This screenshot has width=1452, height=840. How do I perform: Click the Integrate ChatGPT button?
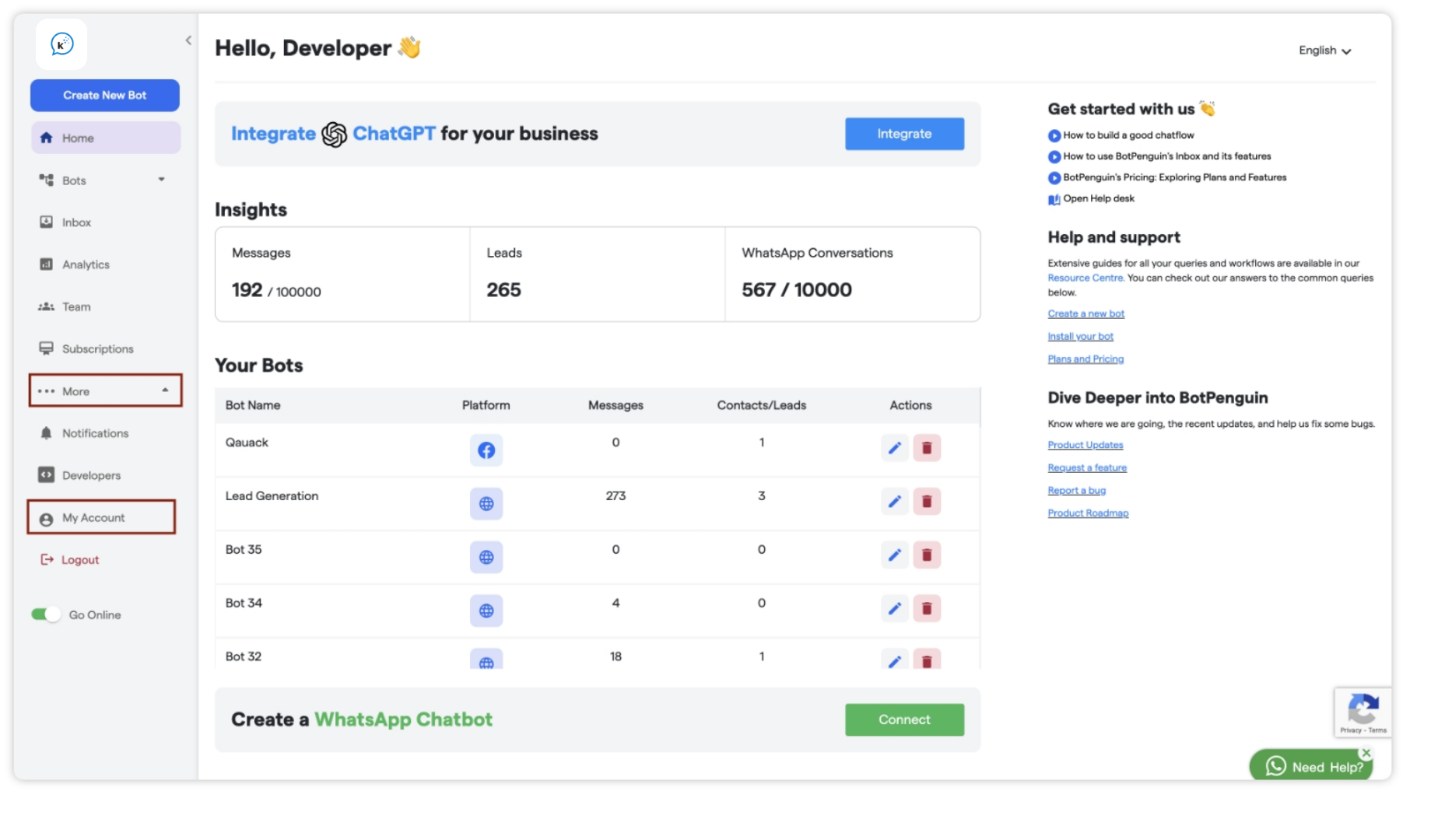coord(904,134)
